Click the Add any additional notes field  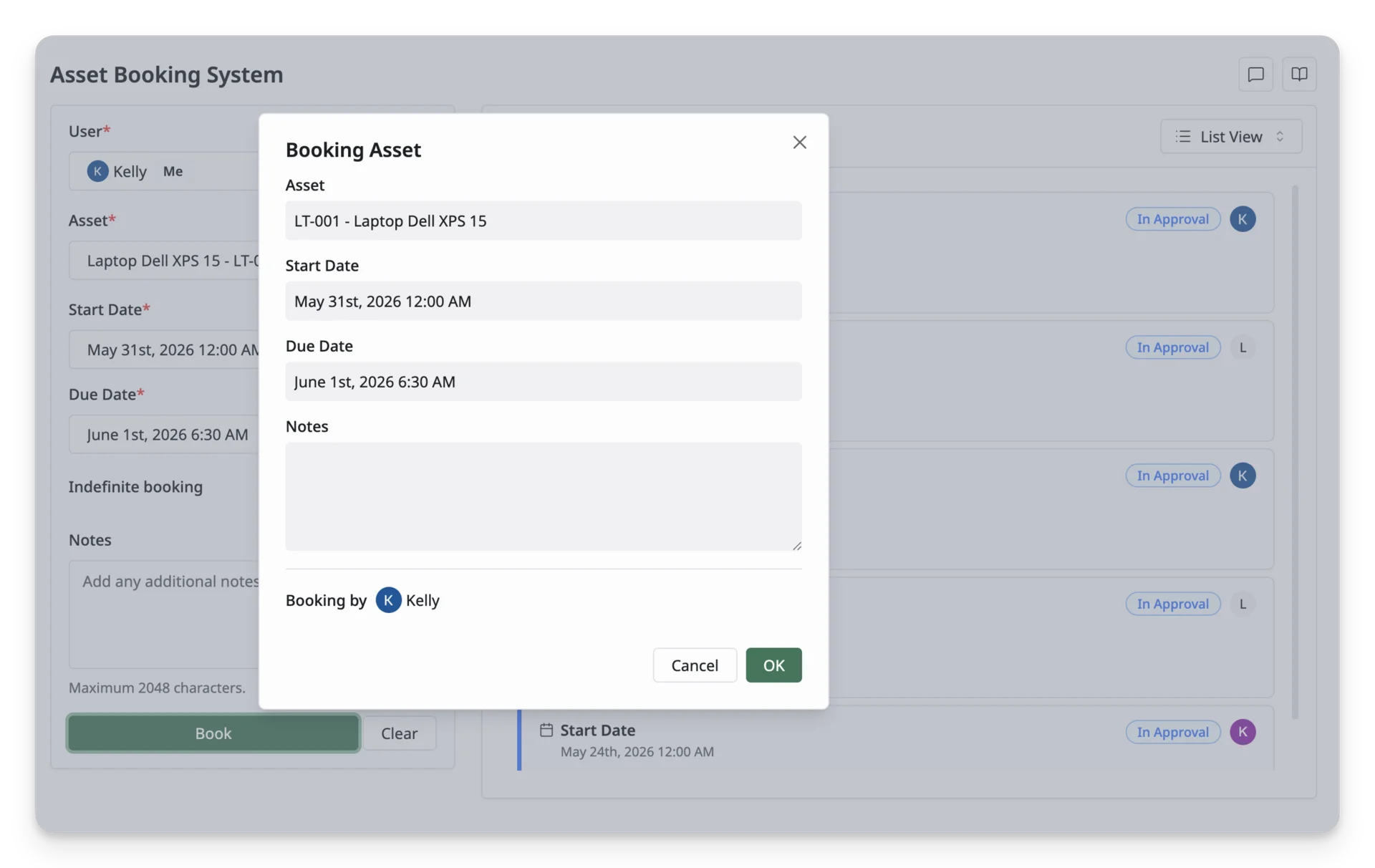(164, 614)
